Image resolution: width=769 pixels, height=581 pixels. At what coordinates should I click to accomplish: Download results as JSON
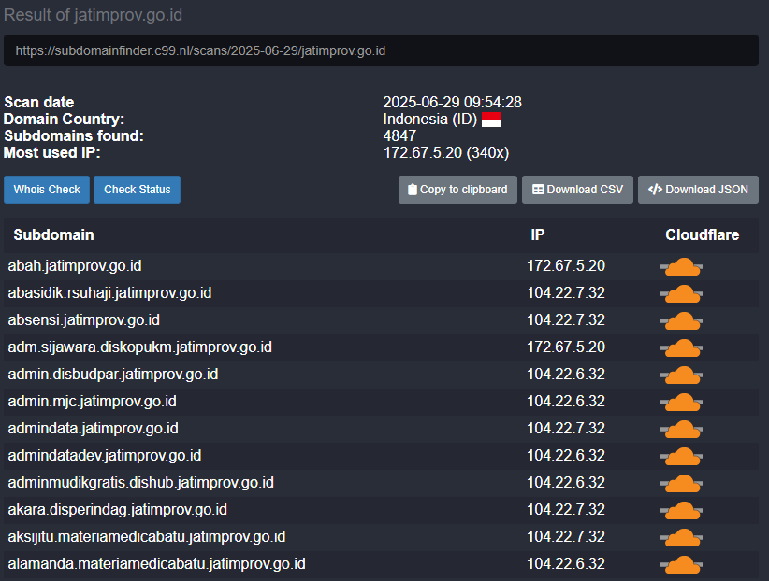(x=698, y=190)
